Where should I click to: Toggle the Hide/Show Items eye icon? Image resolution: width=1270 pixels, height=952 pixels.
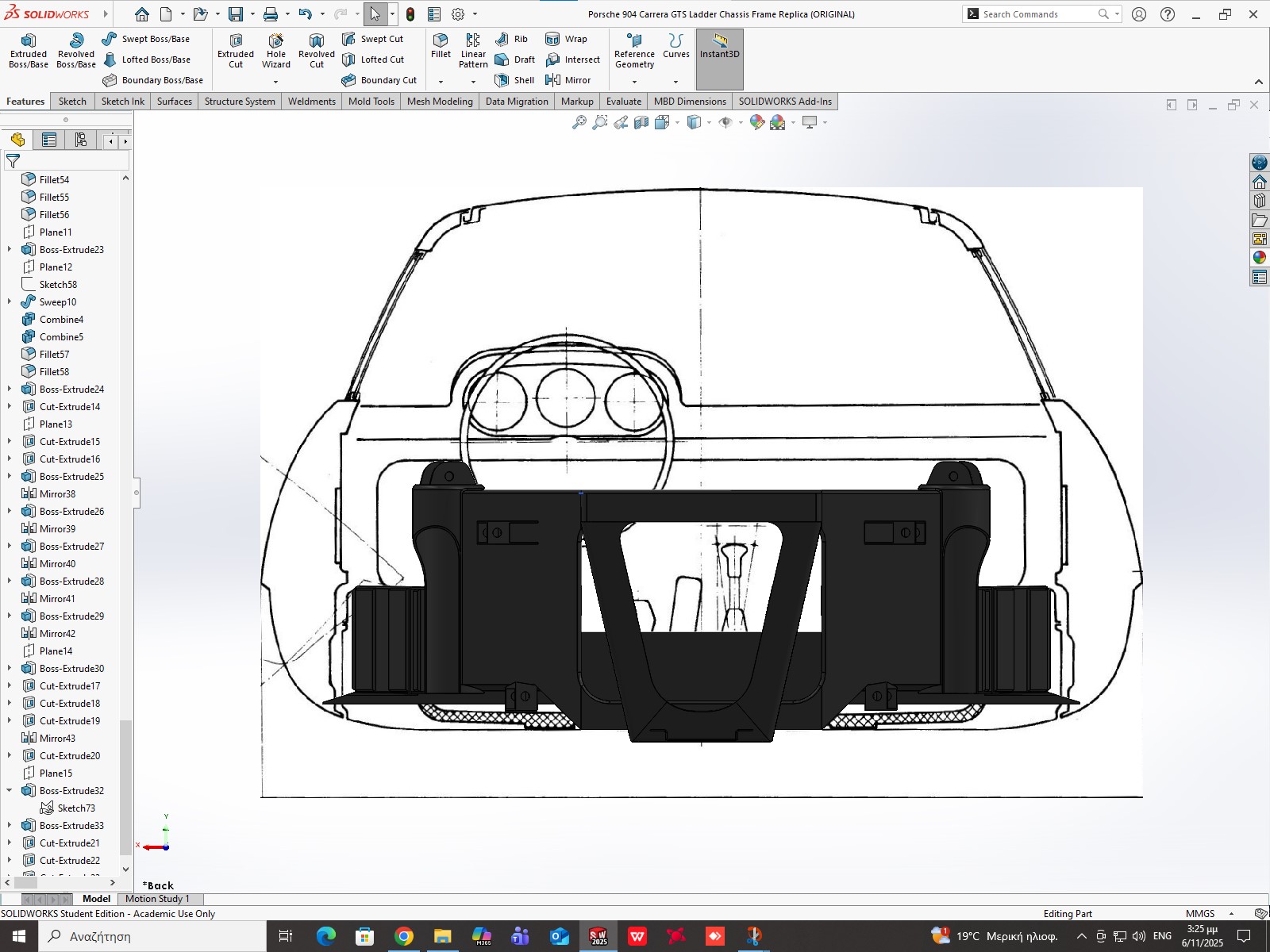725,122
